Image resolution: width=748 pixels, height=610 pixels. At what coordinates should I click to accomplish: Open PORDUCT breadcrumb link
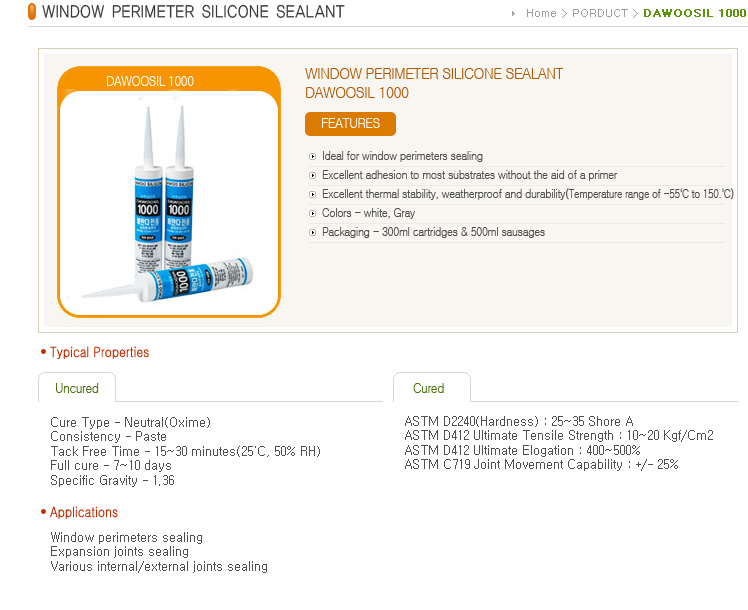click(x=600, y=13)
